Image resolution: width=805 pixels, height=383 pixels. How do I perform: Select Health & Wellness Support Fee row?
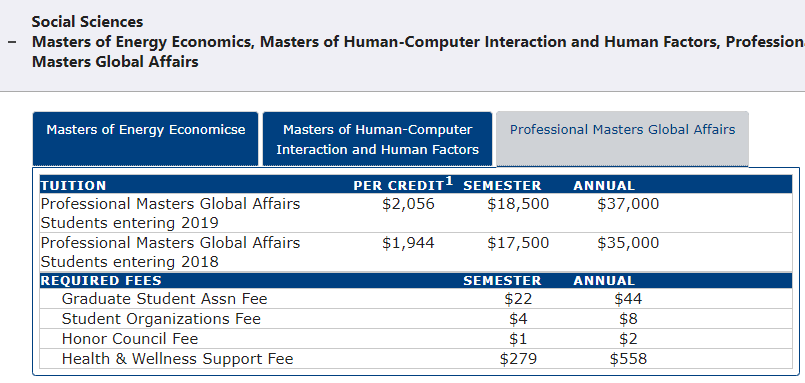pos(416,358)
